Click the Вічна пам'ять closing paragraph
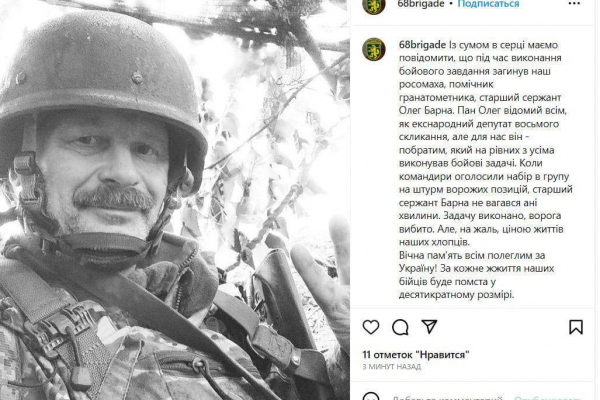The height and width of the screenshot is (400, 600). [x=476, y=275]
